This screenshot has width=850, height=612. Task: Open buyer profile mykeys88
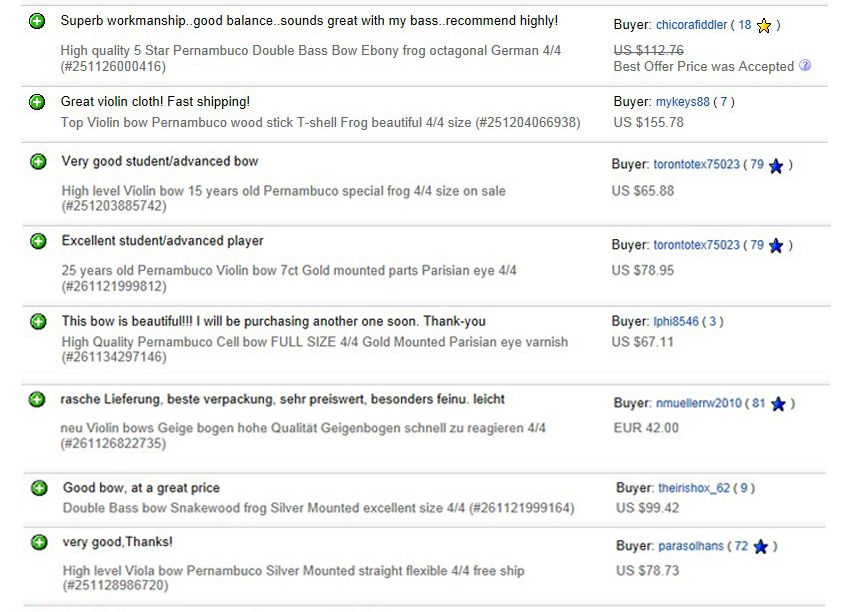pos(682,102)
